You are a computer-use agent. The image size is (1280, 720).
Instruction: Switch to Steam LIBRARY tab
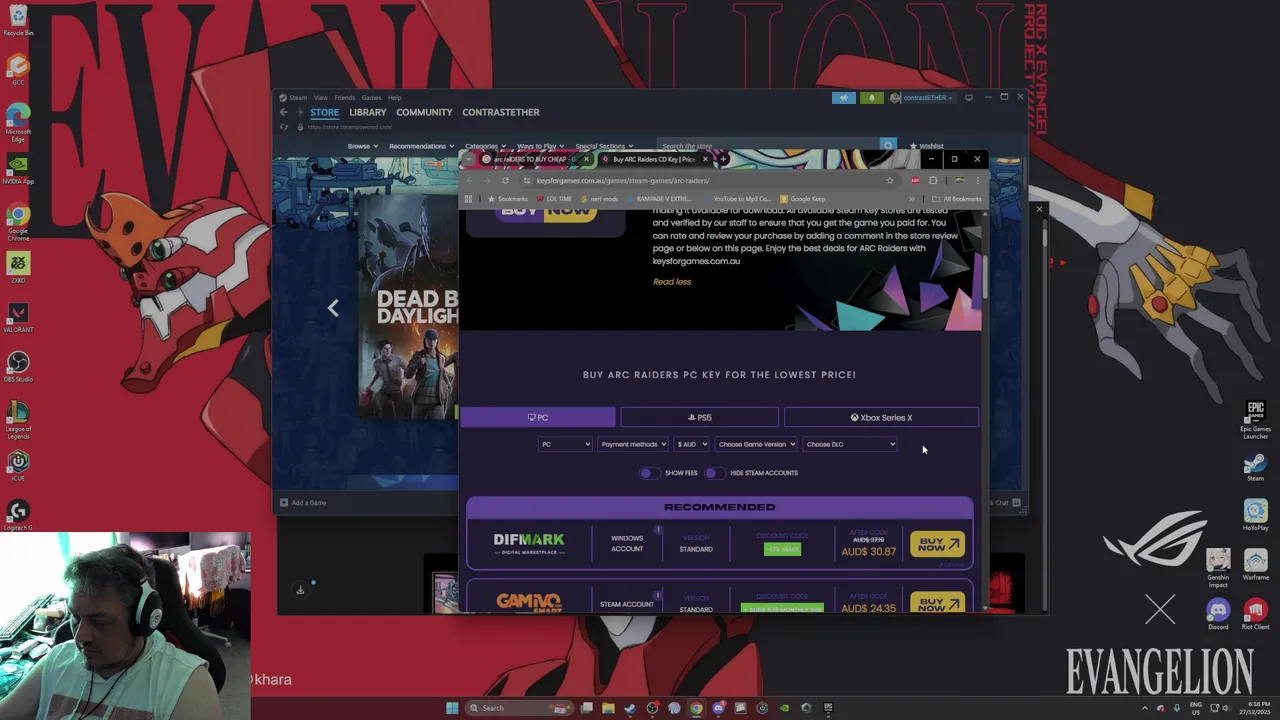tap(367, 112)
